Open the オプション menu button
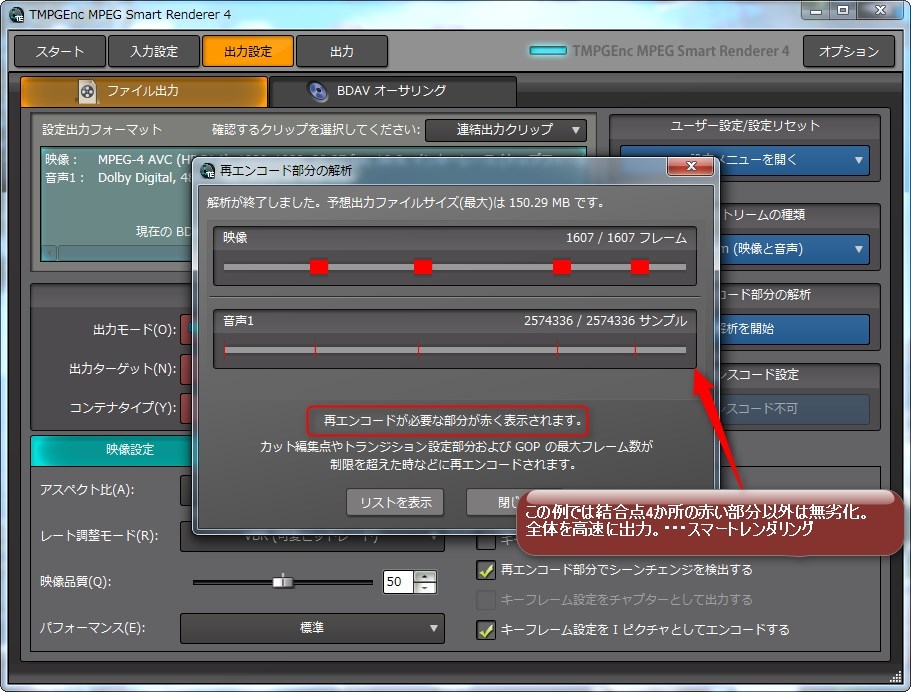The image size is (911, 692). (x=849, y=52)
